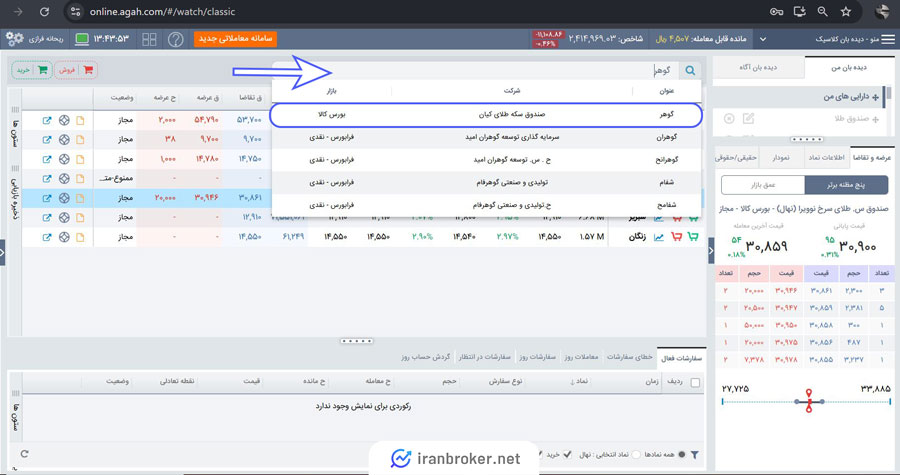Open the دیده بان آگاه tab
Image resolution: width=900 pixels, height=475 pixels.
tap(758, 68)
